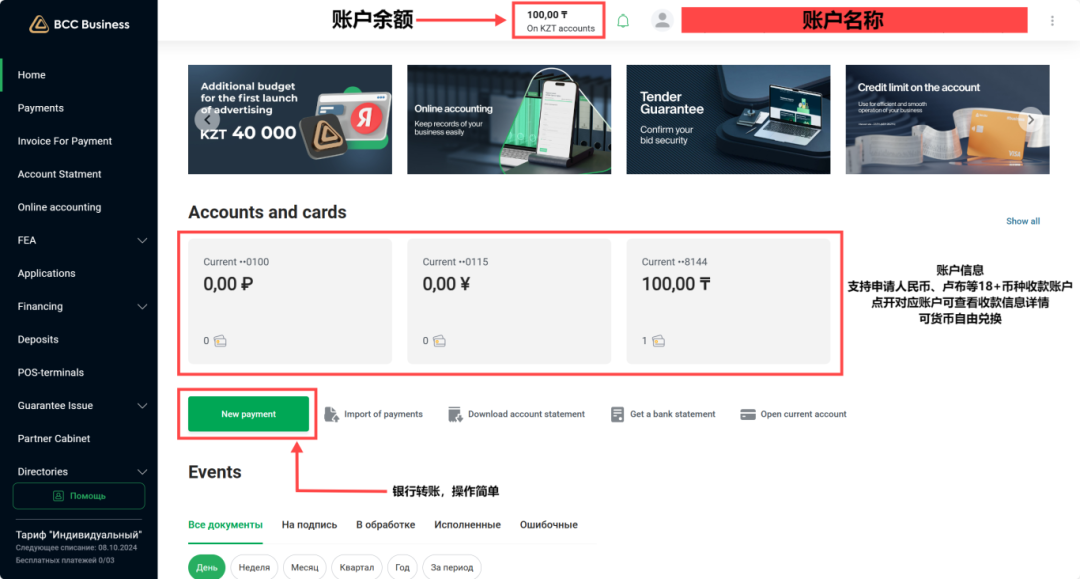
Task: Click card icon on the ruble account
Action: point(220,341)
